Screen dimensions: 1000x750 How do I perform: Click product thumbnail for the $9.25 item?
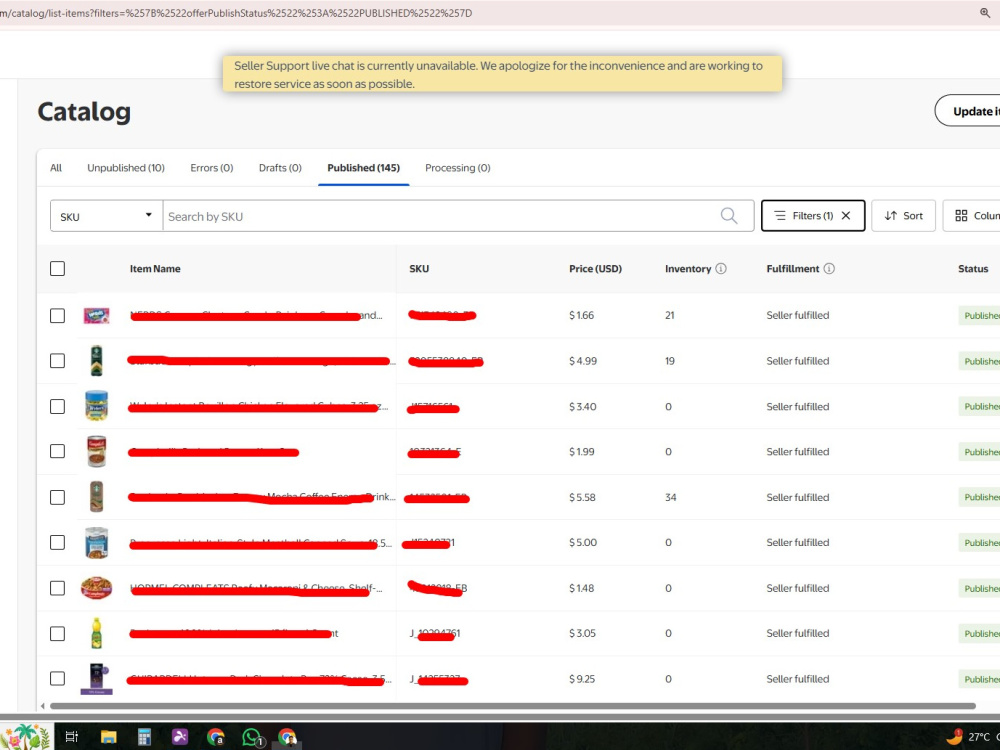(96, 679)
